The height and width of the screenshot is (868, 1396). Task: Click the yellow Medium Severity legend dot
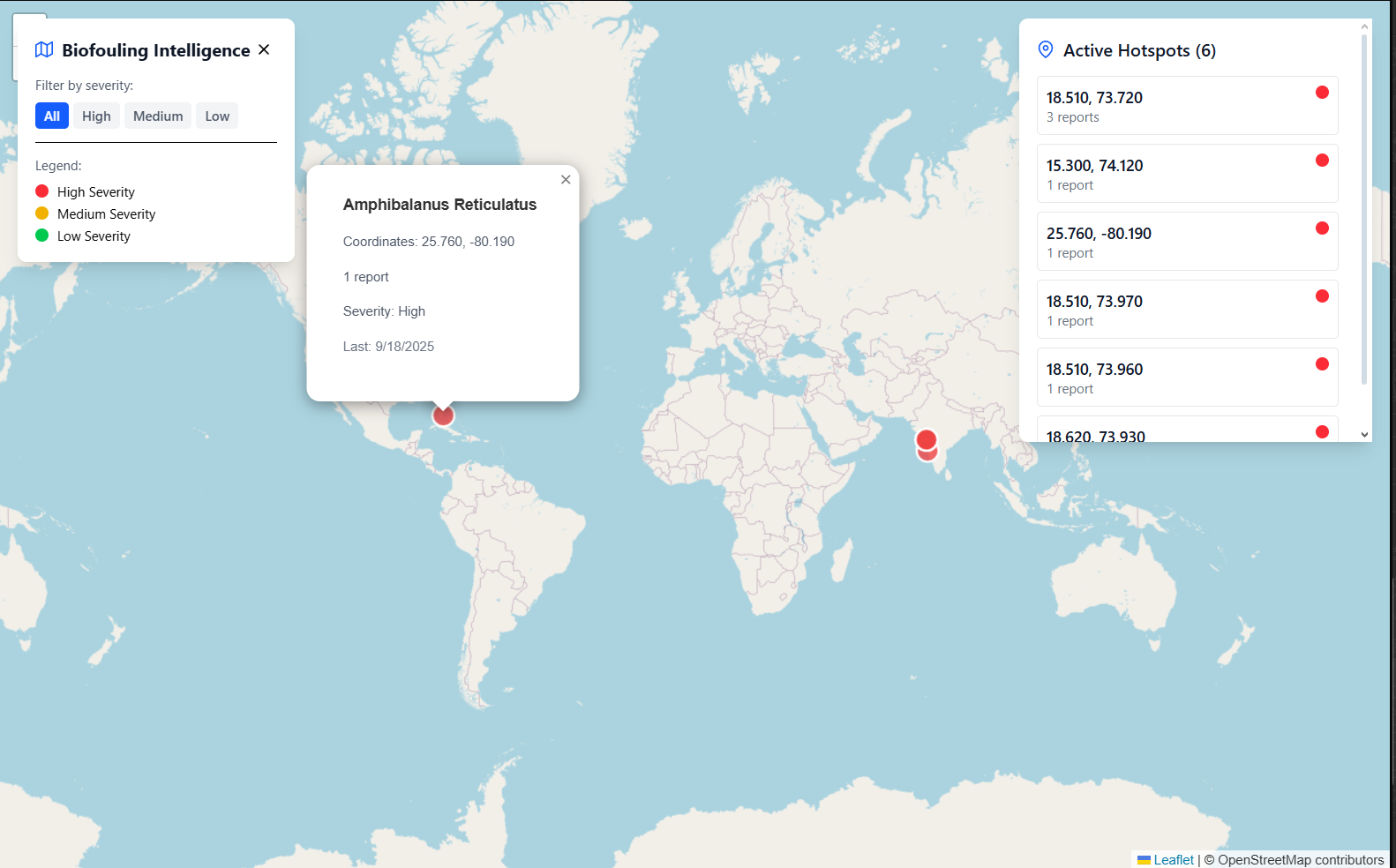(x=41, y=213)
